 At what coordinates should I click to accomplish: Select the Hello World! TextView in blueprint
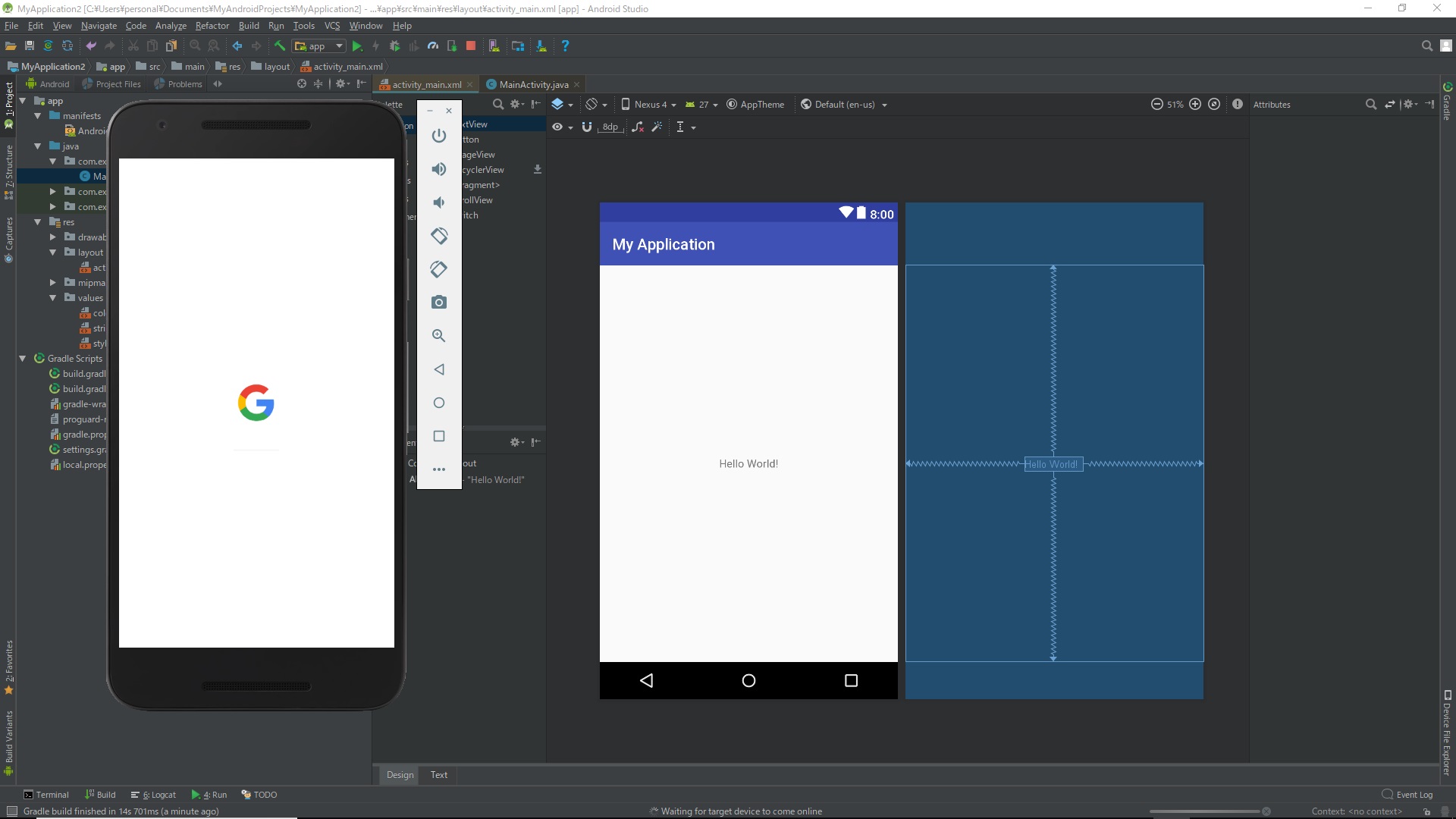pyautogui.click(x=1053, y=464)
